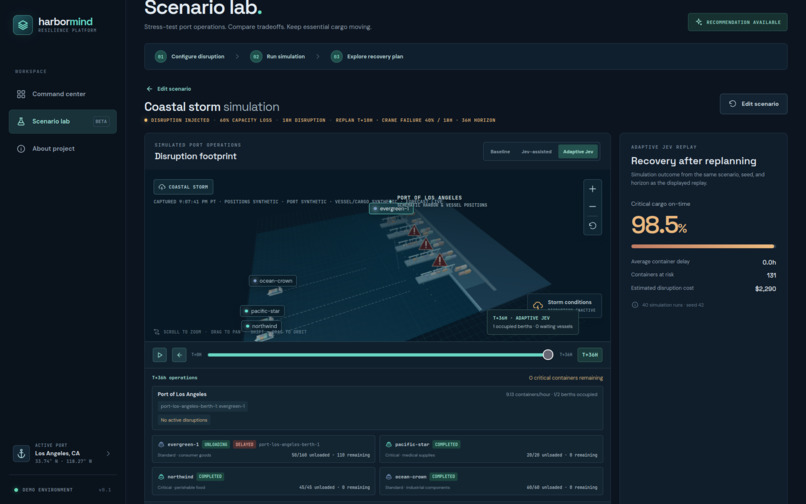Click the back arrow icon beside Edit scenario
The image size is (806, 504).
[149, 89]
